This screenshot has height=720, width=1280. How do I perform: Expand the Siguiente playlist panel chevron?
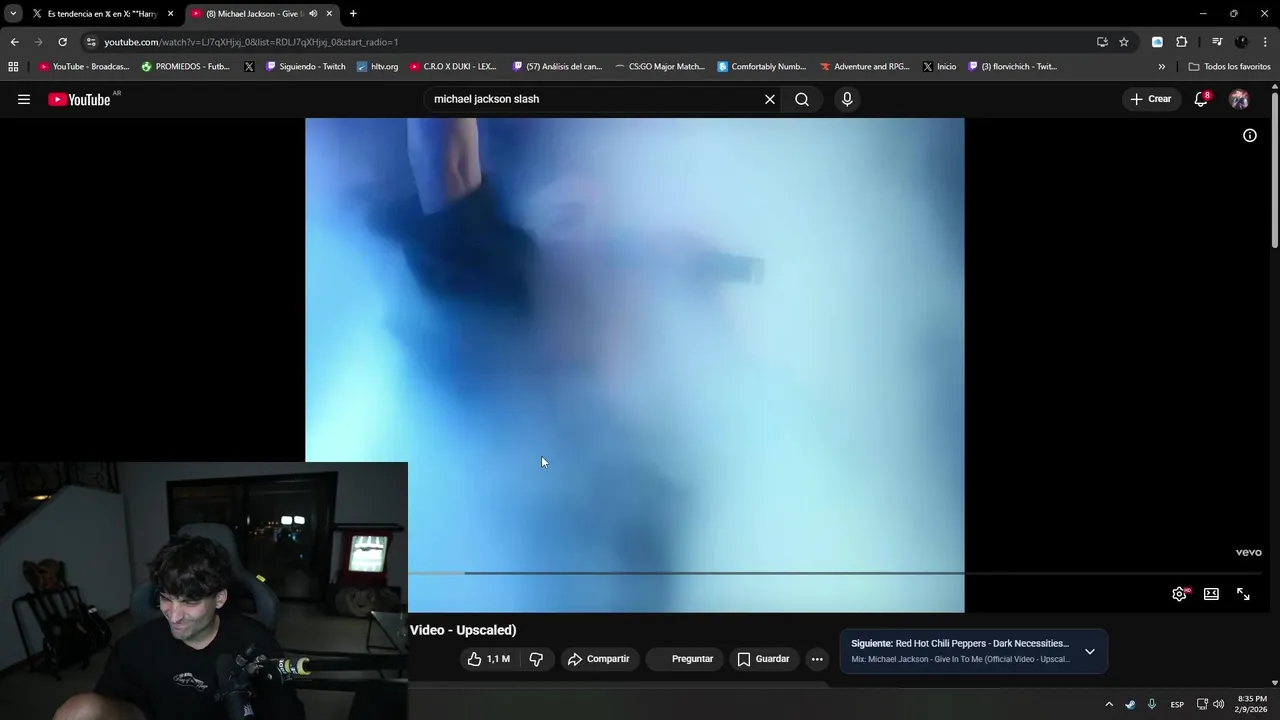[1090, 651]
